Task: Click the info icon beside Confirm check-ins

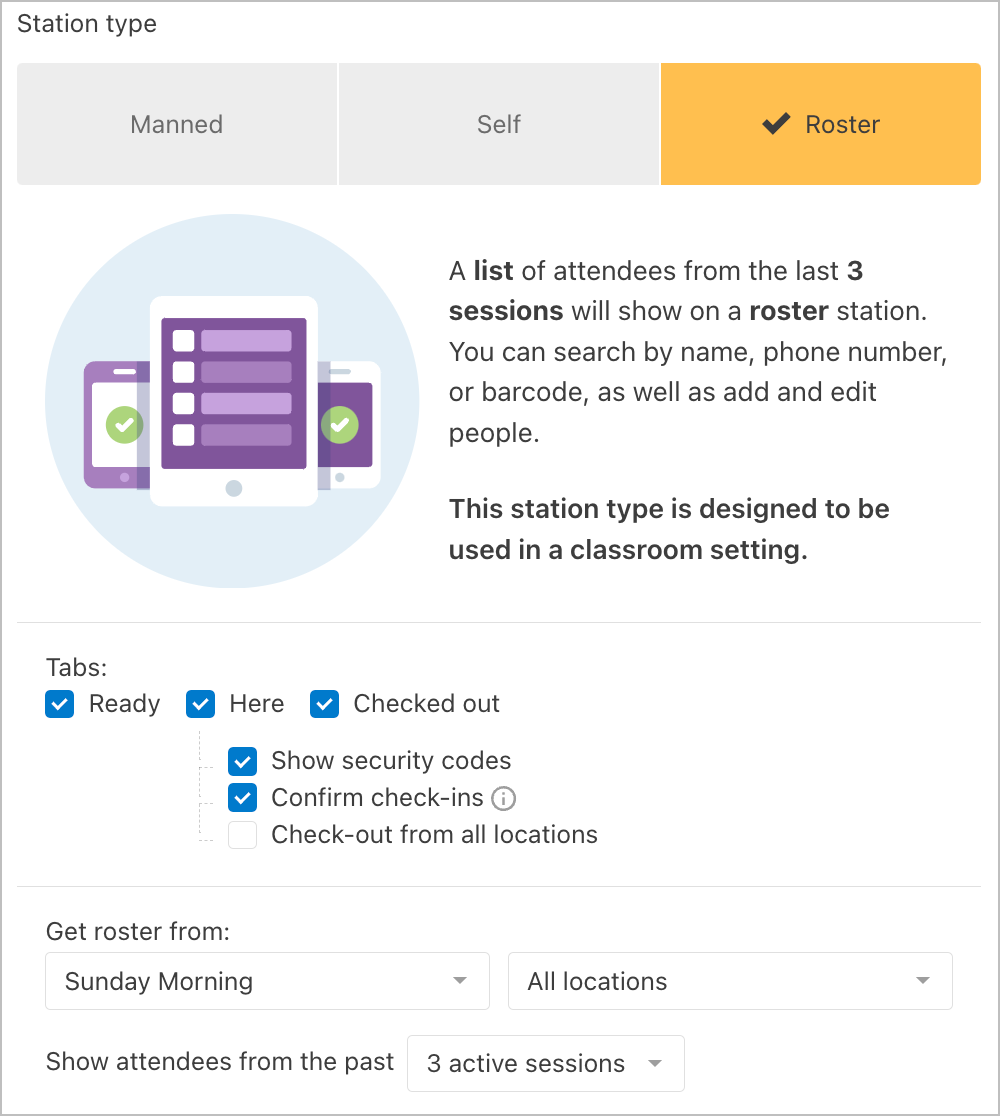Action: [504, 799]
